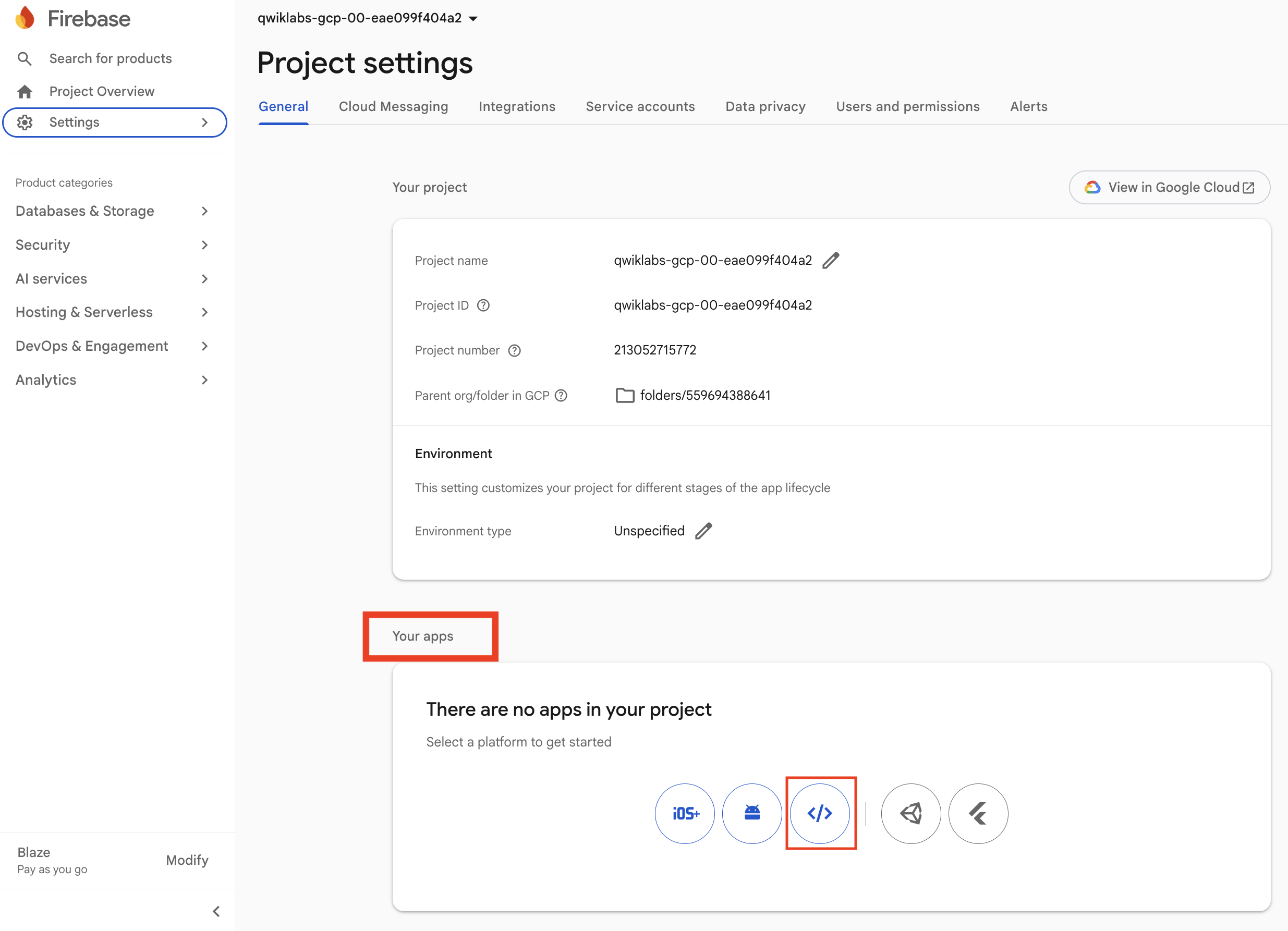Screen dimensions: 1288x931
Task: Click the Search for products field
Action: [x=110, y=58]
